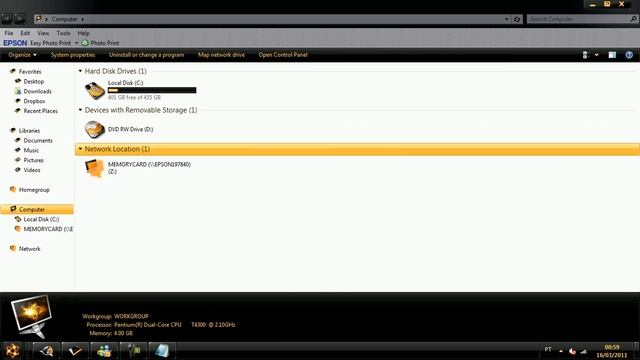Click the computer monitor icon in details pane
This screenshot has height=360, width=640.
tap(31, 317)
